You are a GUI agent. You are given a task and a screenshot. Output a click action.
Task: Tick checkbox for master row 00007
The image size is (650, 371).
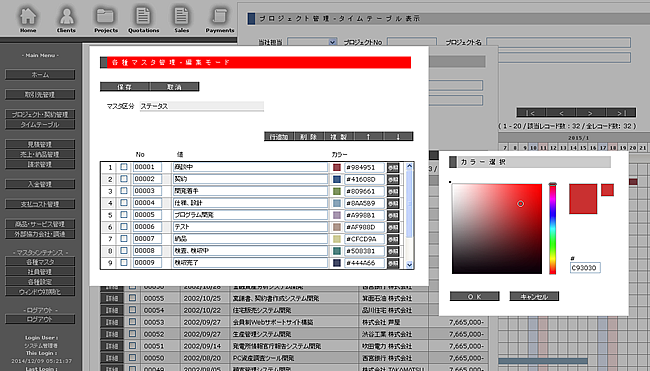[x=124, y=239]
